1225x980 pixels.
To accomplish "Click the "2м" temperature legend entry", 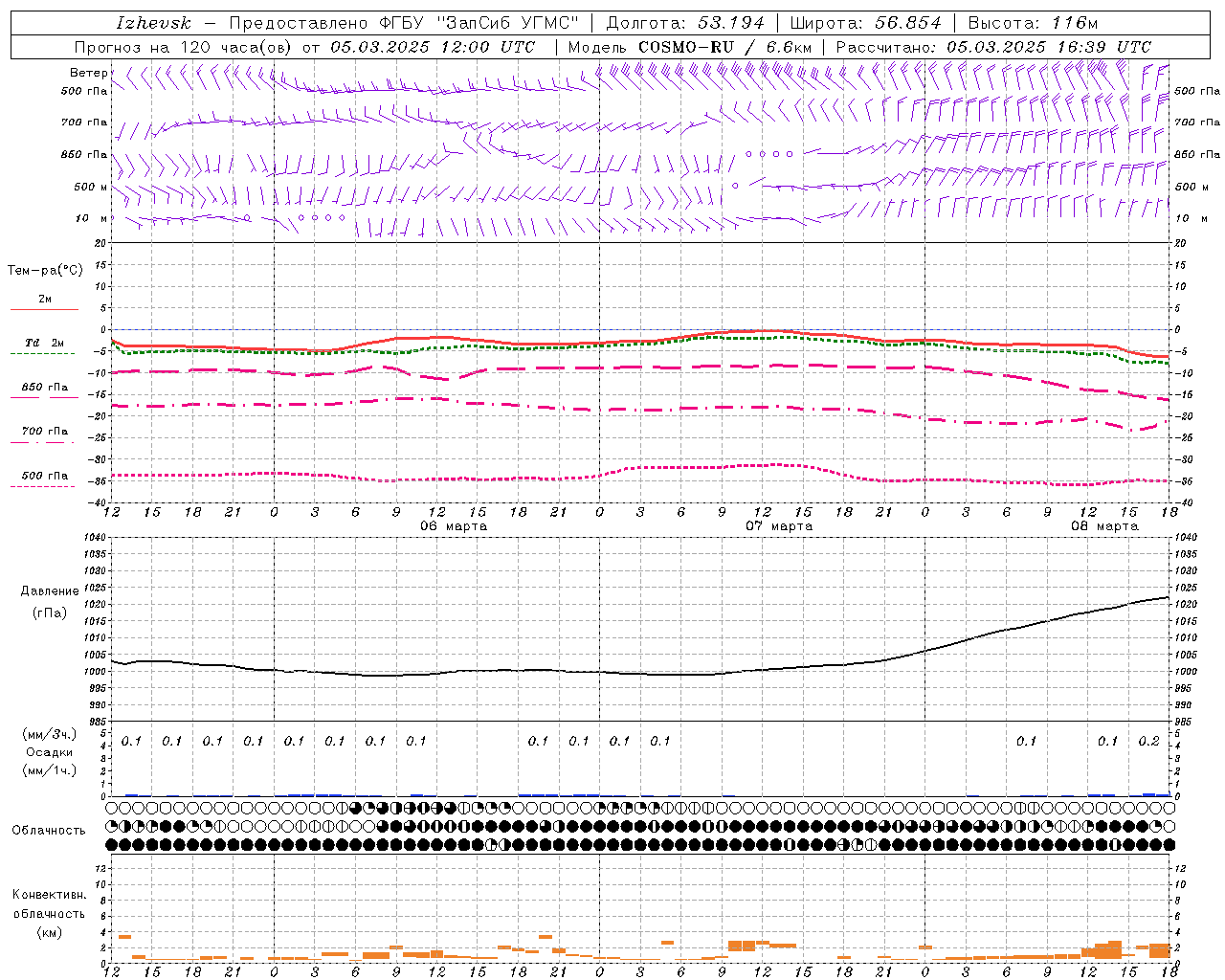I will [45, 299].
